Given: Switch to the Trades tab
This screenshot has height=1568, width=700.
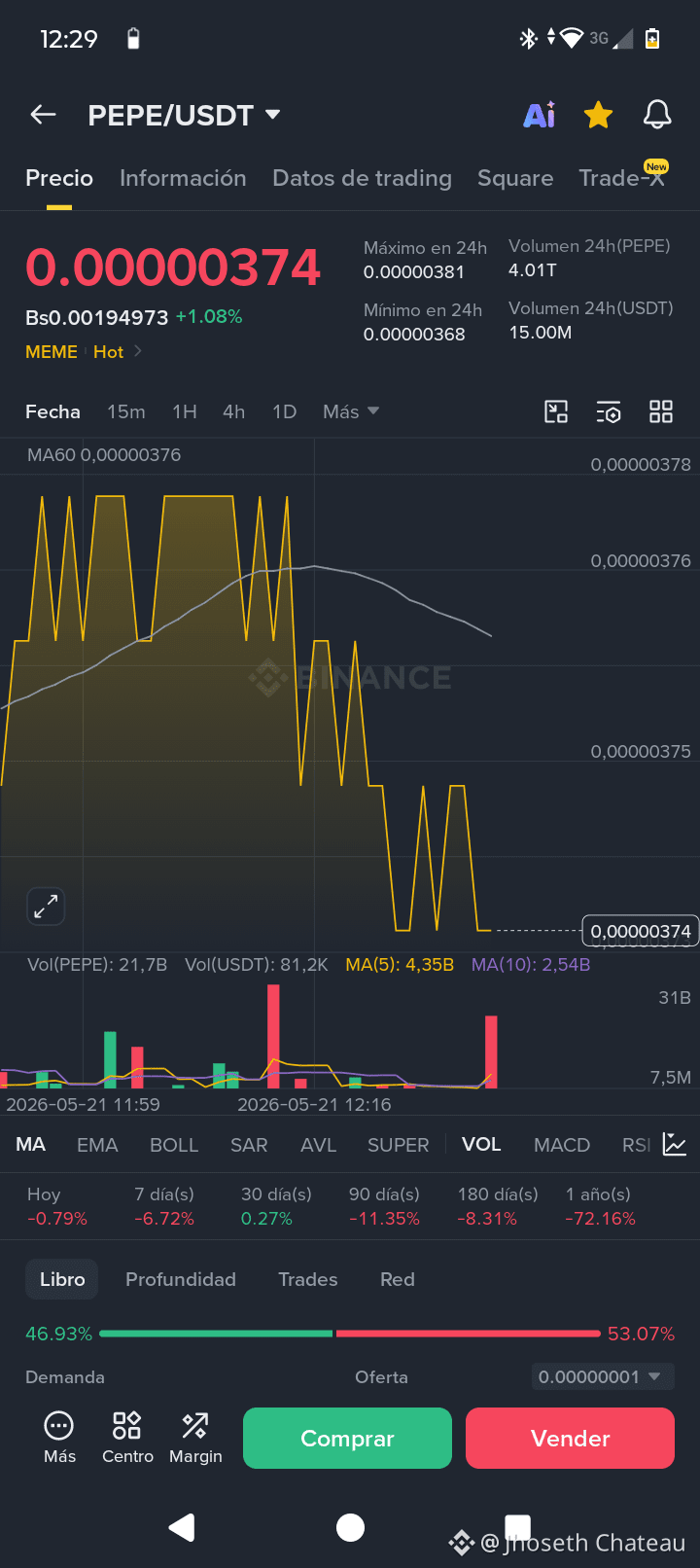Looking at the screenshot, I should coord(308,1279).
